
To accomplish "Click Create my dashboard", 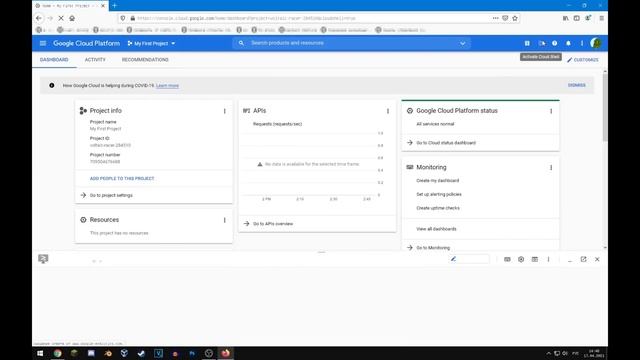I will click(x=438, y=180).
